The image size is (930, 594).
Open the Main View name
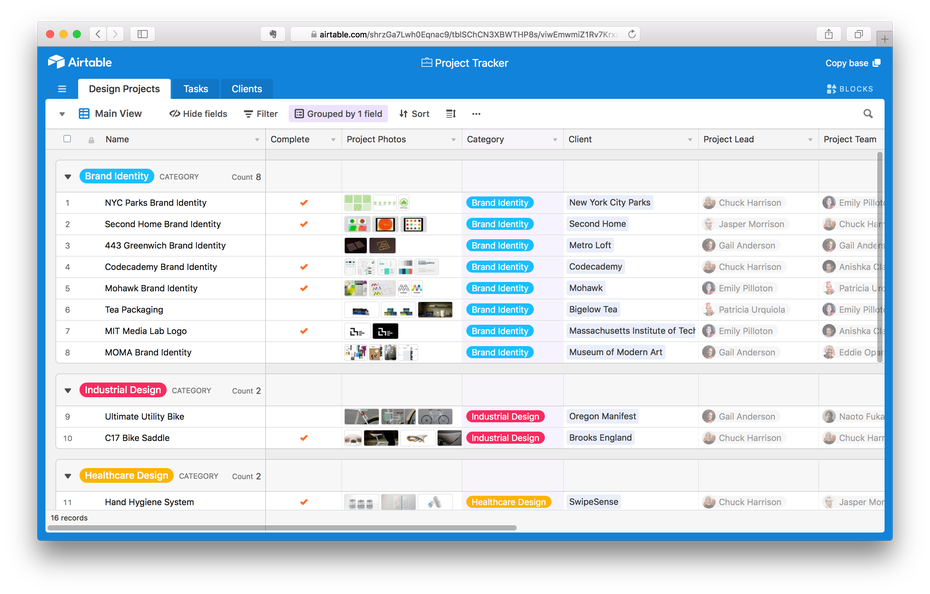coord(118,113)
